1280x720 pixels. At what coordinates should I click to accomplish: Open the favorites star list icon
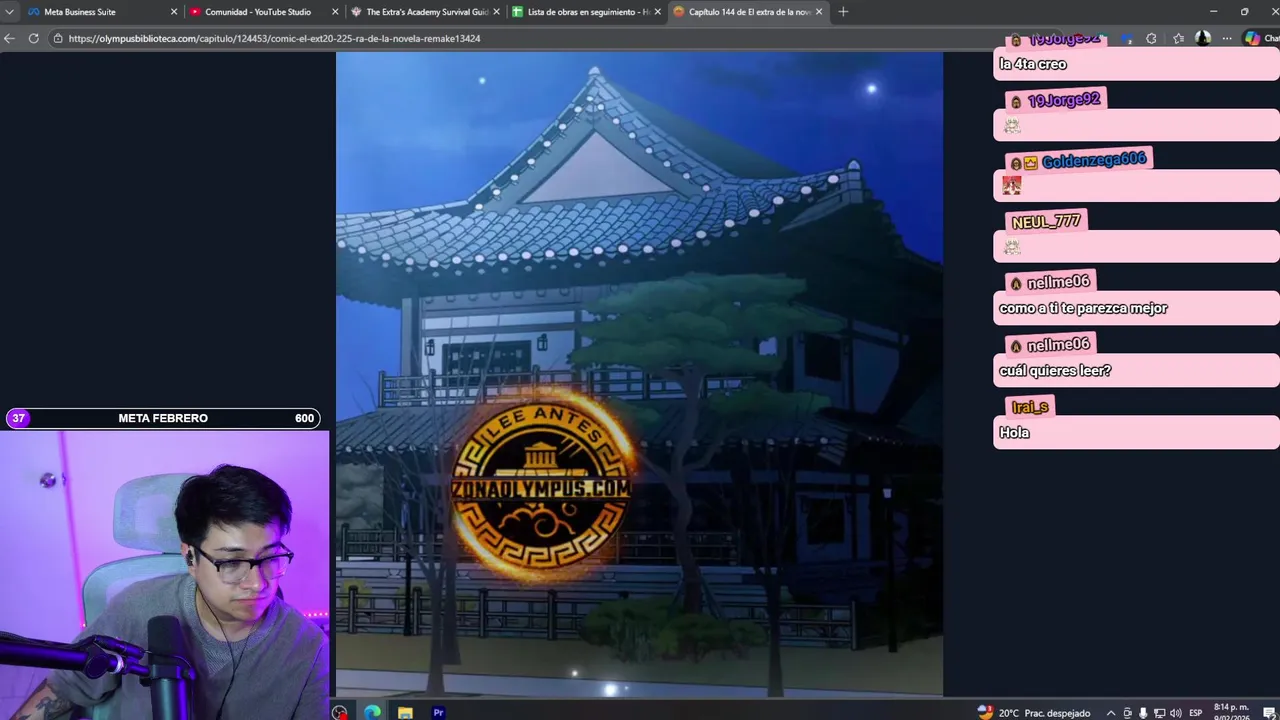[1178, 38]
